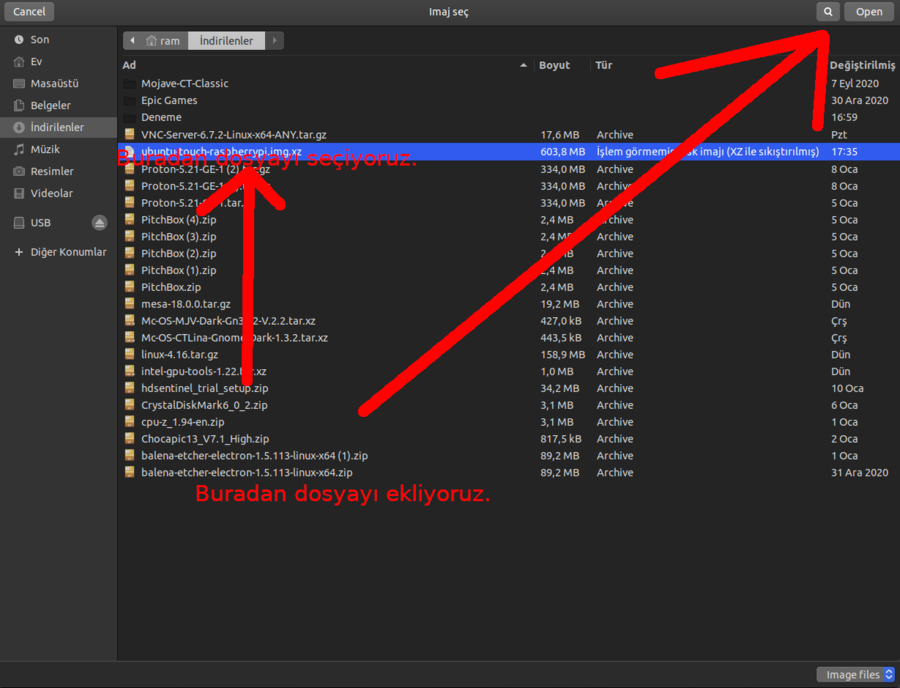Select PitchBox.zip file
900x688 pixels.
[509, 287]
